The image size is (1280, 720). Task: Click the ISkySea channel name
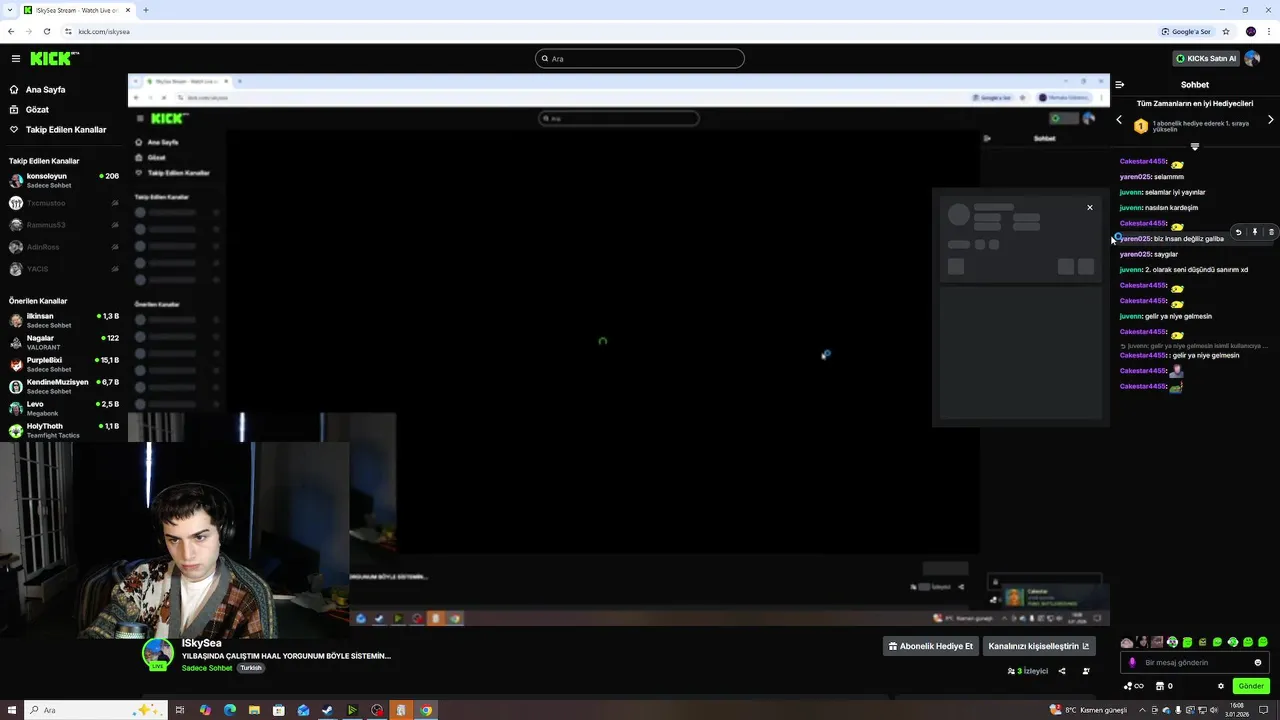(x=201, y=643)
